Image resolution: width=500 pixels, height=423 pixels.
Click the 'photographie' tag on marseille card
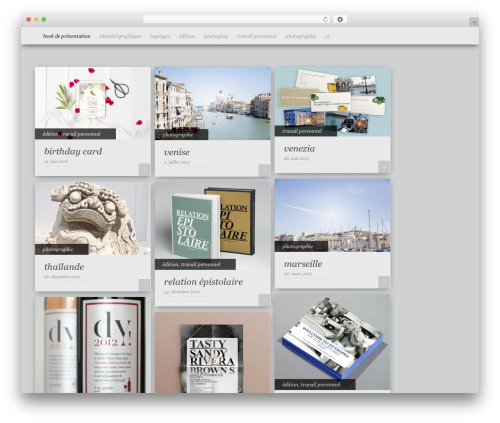[x=301, y=247]
